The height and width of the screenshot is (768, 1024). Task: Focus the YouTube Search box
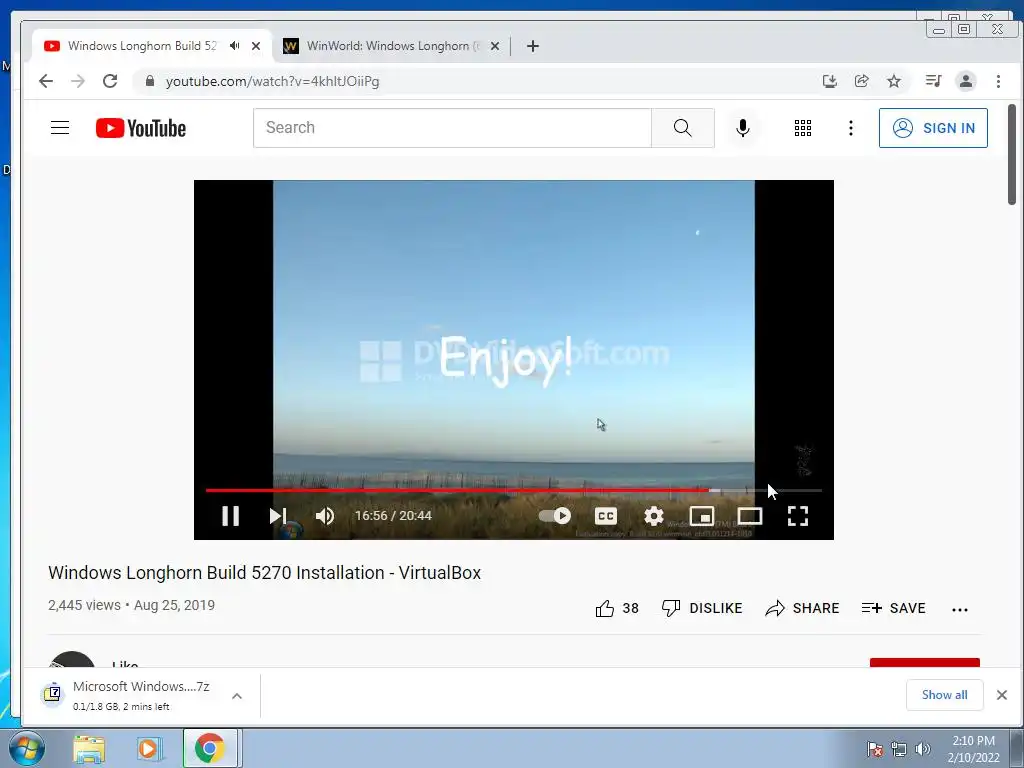[x=452, y=128]
